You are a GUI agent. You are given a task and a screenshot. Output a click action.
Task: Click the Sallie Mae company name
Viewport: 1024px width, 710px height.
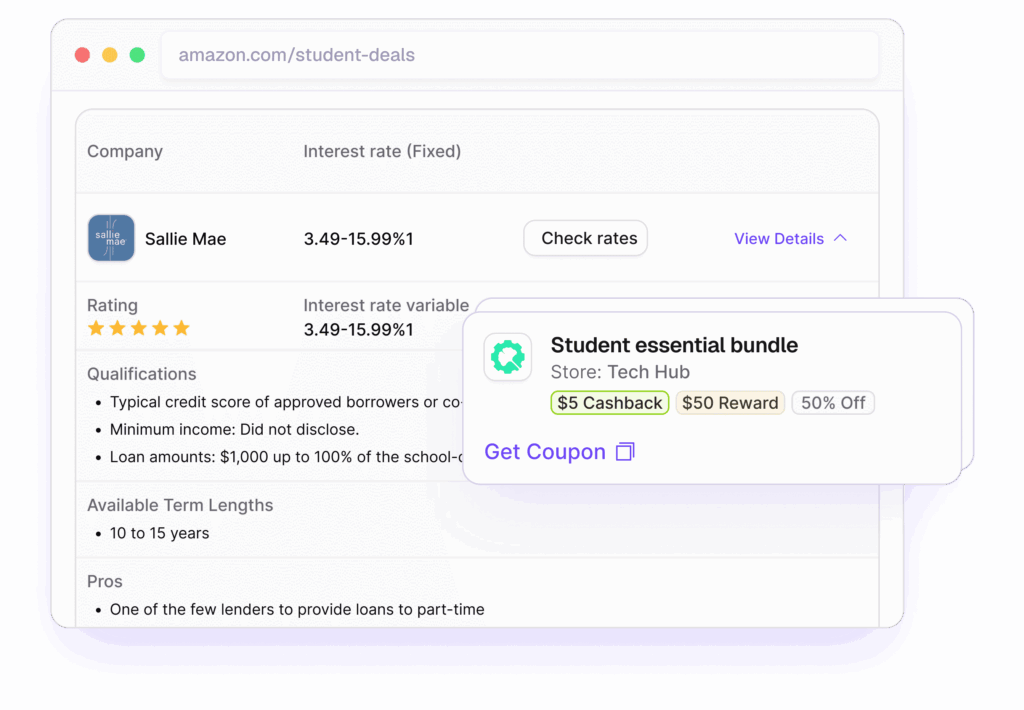185,239
